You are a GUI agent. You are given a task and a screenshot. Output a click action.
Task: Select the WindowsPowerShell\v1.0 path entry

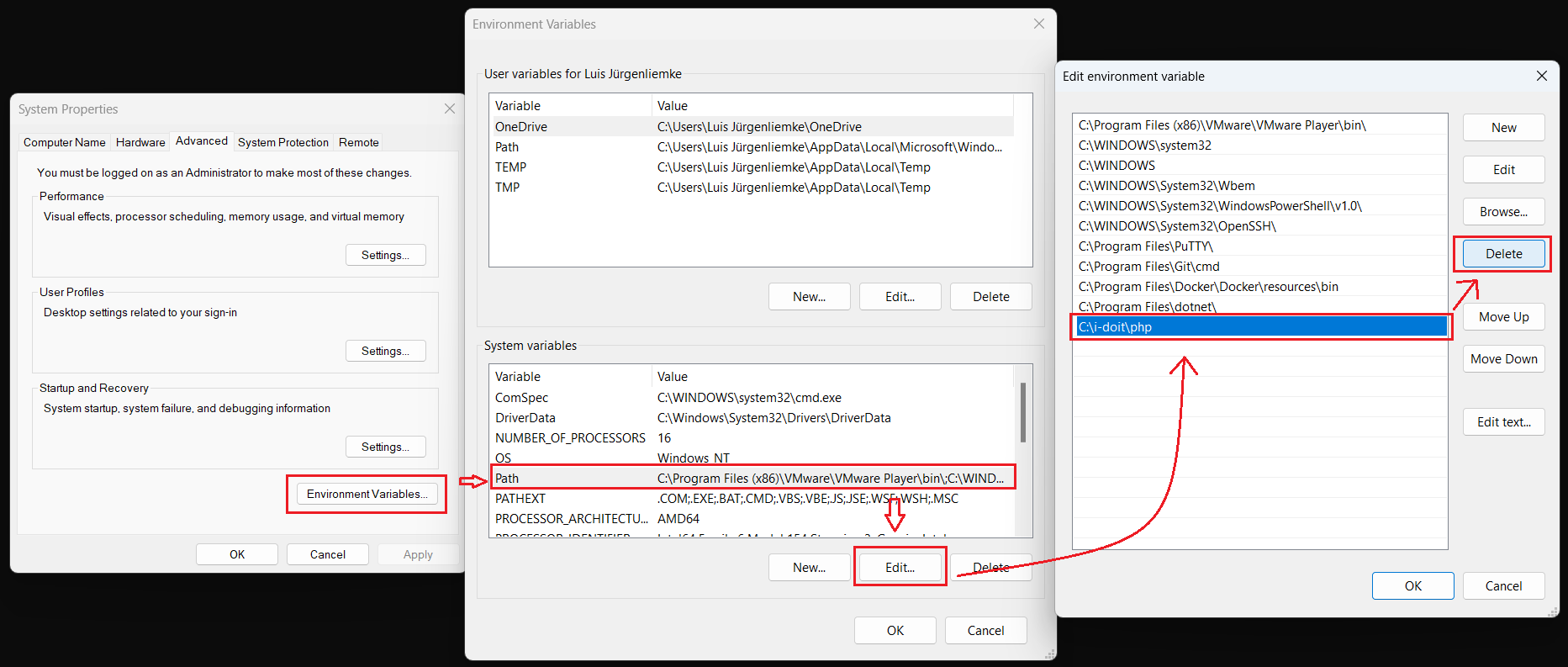click(1260, 205)
